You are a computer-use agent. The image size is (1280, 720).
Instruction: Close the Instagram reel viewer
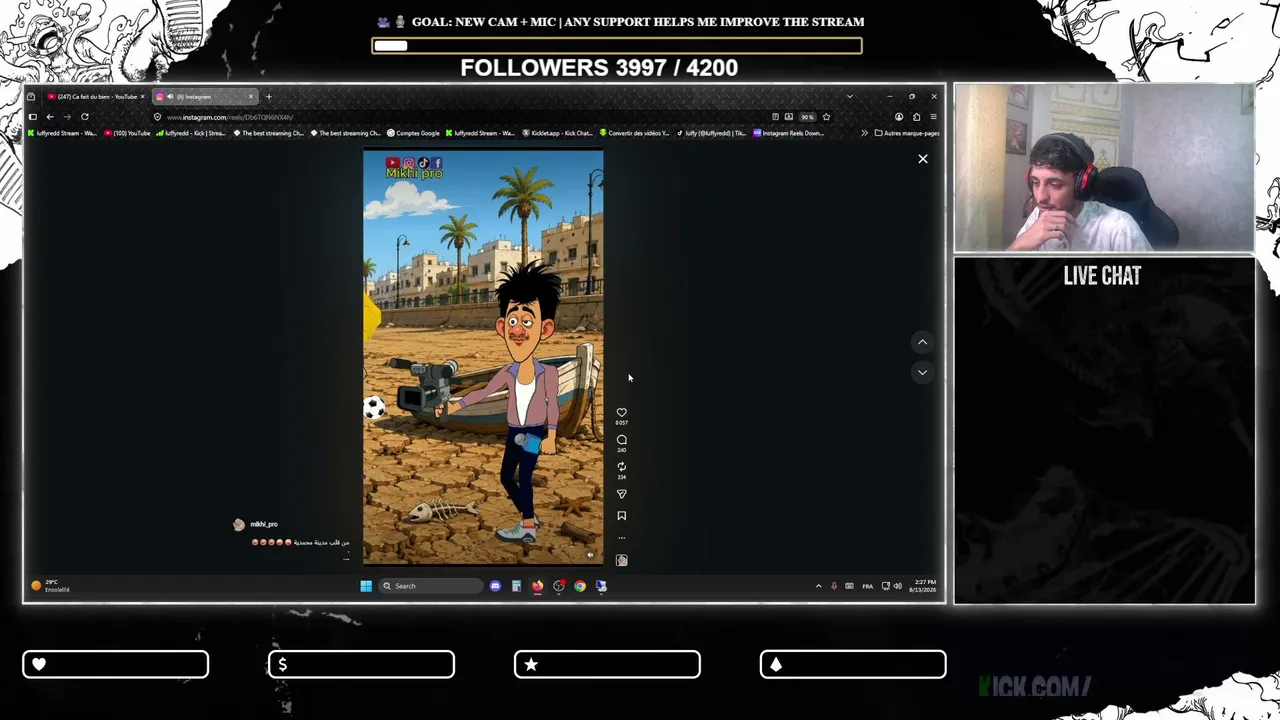tap(923, 159)
